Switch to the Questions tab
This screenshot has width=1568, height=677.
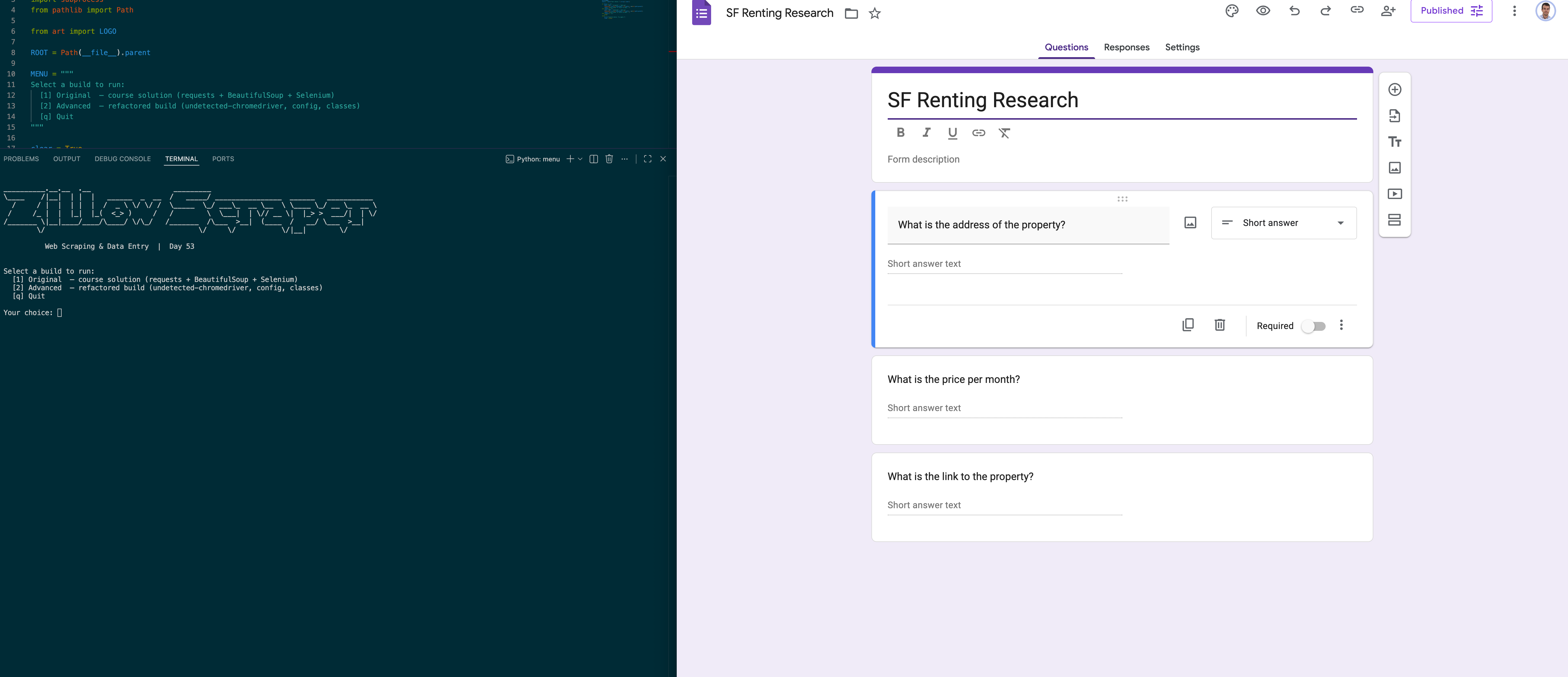[1066, 47]
